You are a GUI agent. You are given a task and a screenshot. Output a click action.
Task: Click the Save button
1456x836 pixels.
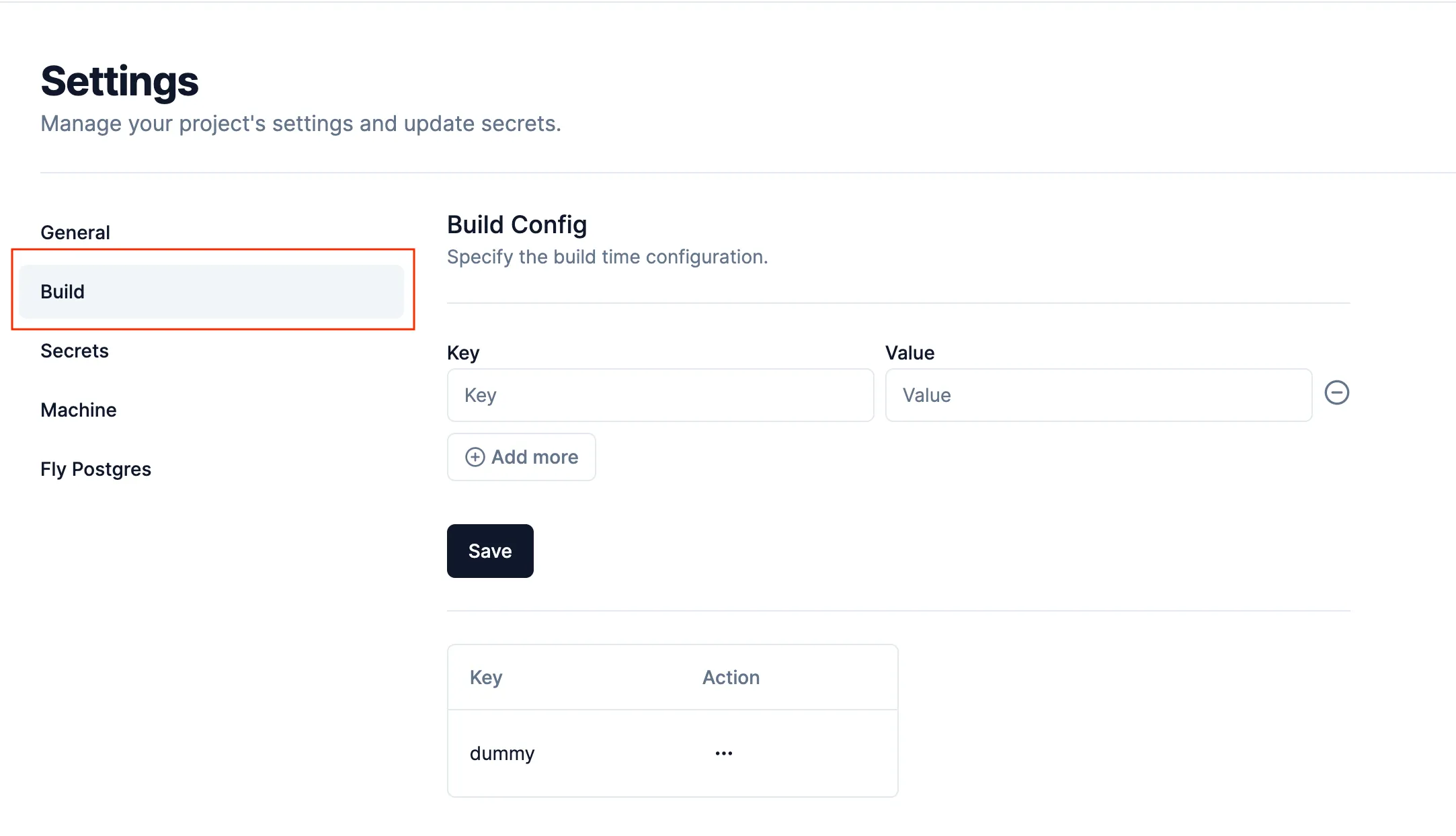(x=489, y=550)
